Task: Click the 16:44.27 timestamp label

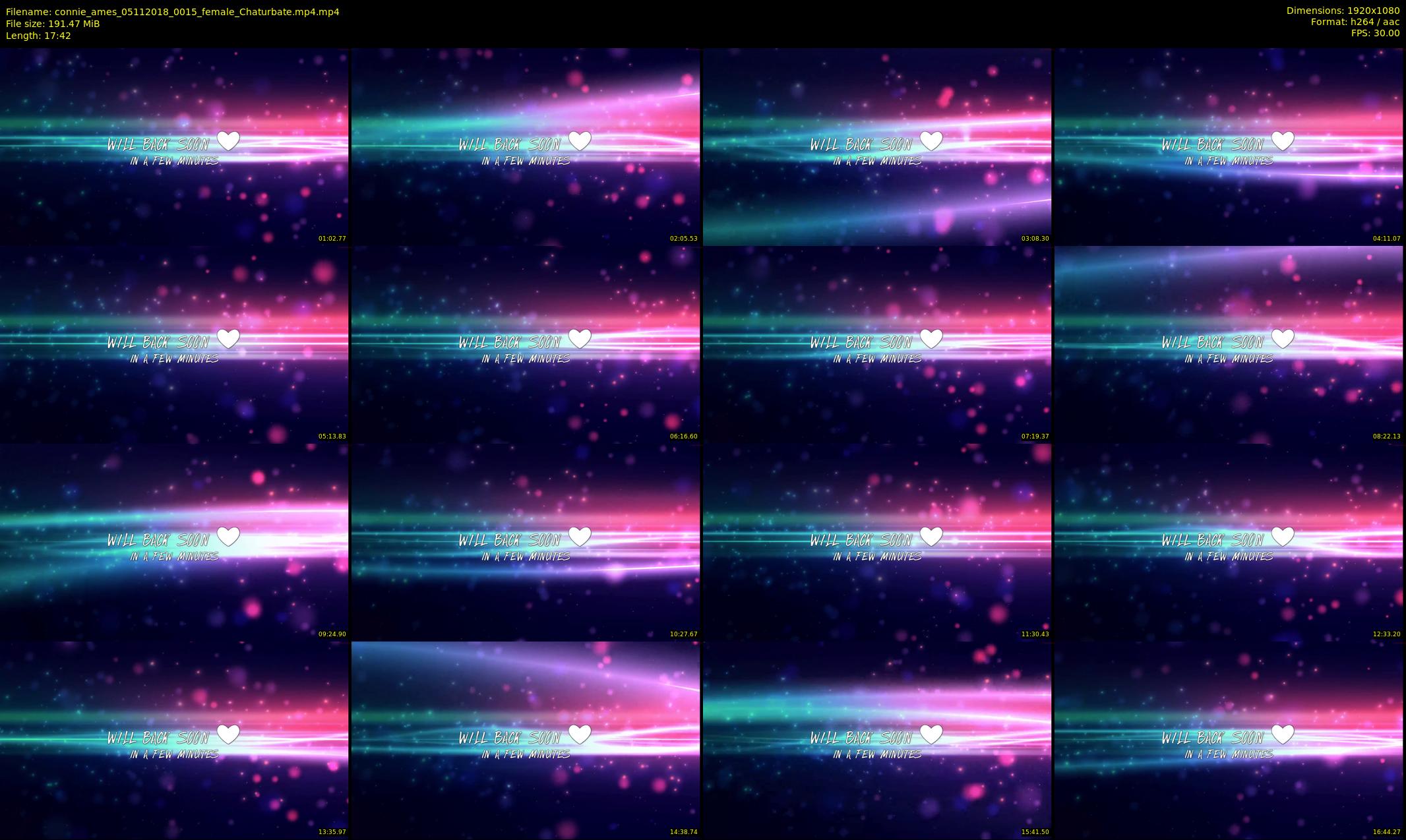Action: (1386, 832)
